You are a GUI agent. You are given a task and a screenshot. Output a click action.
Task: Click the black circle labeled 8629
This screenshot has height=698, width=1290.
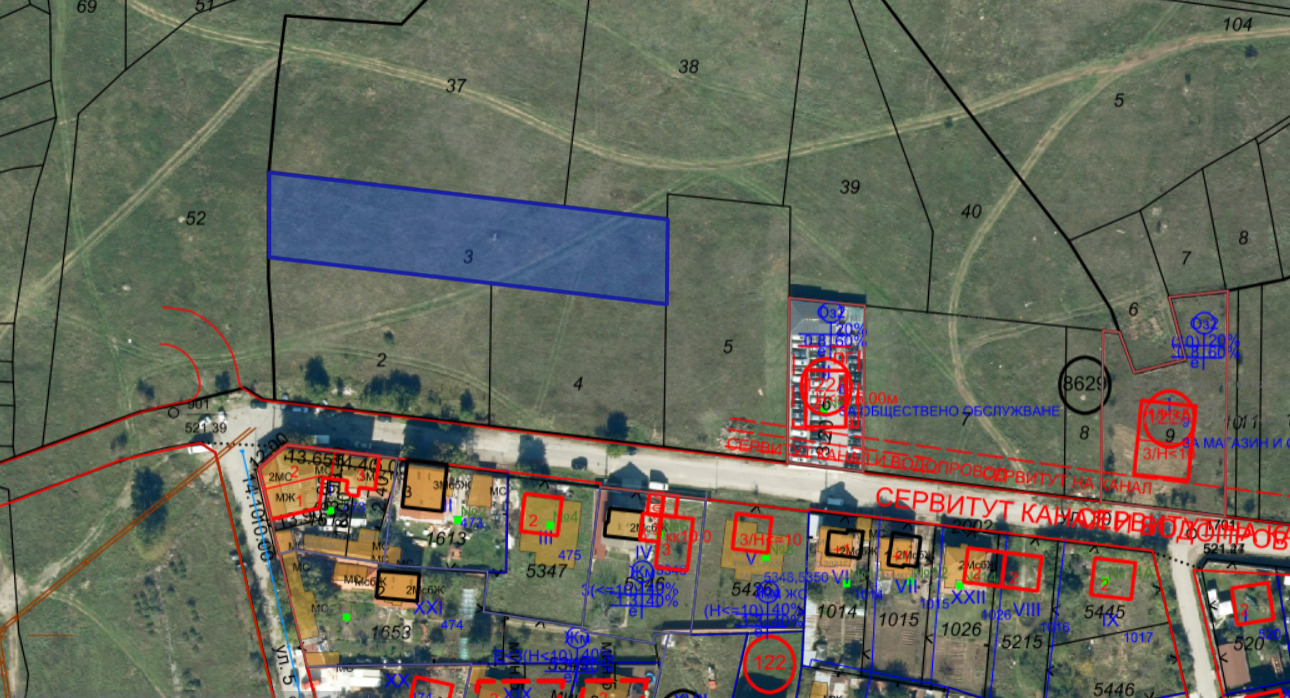point(1083,383)
